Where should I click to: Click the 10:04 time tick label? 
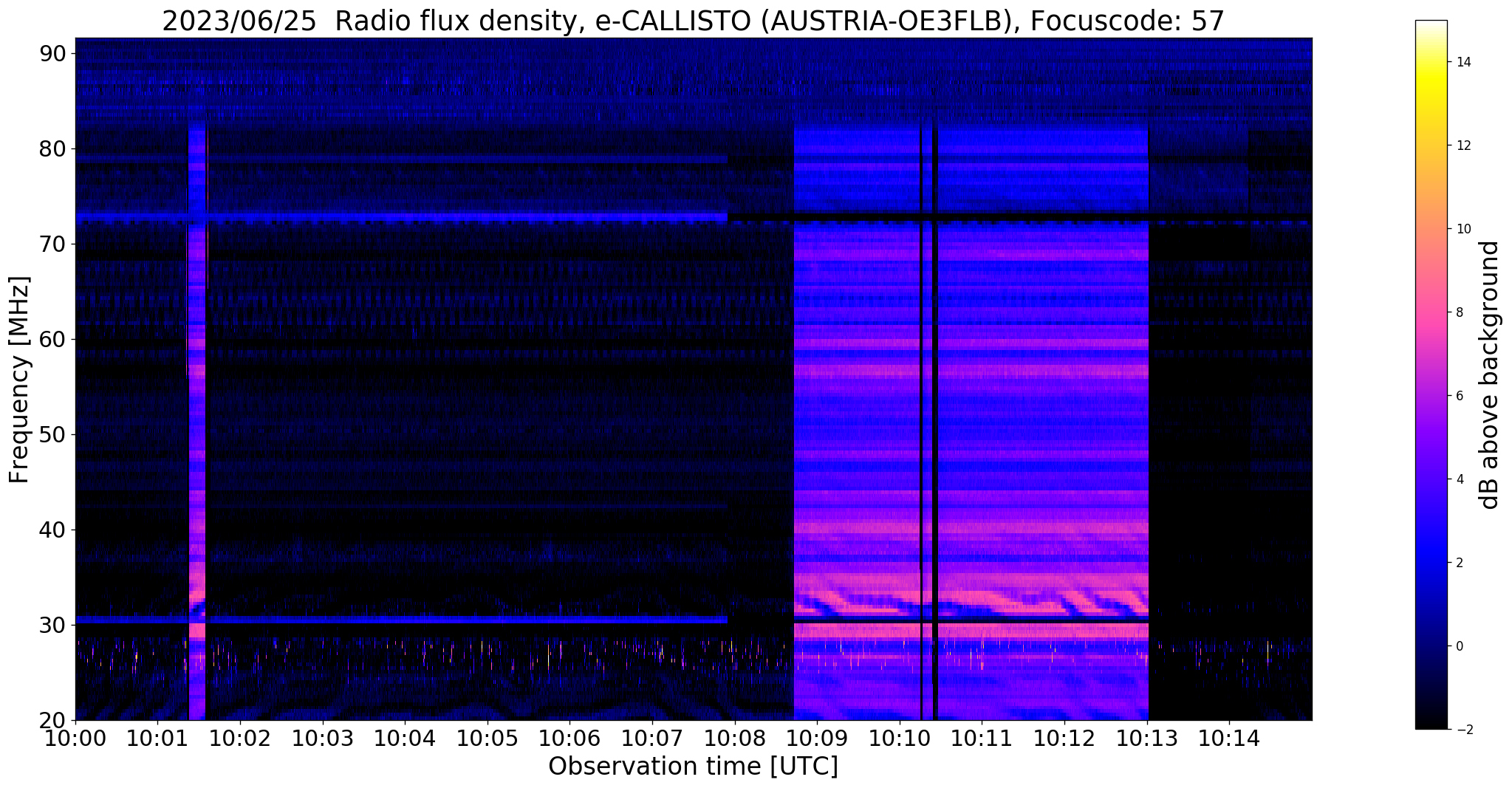[405, 739]
